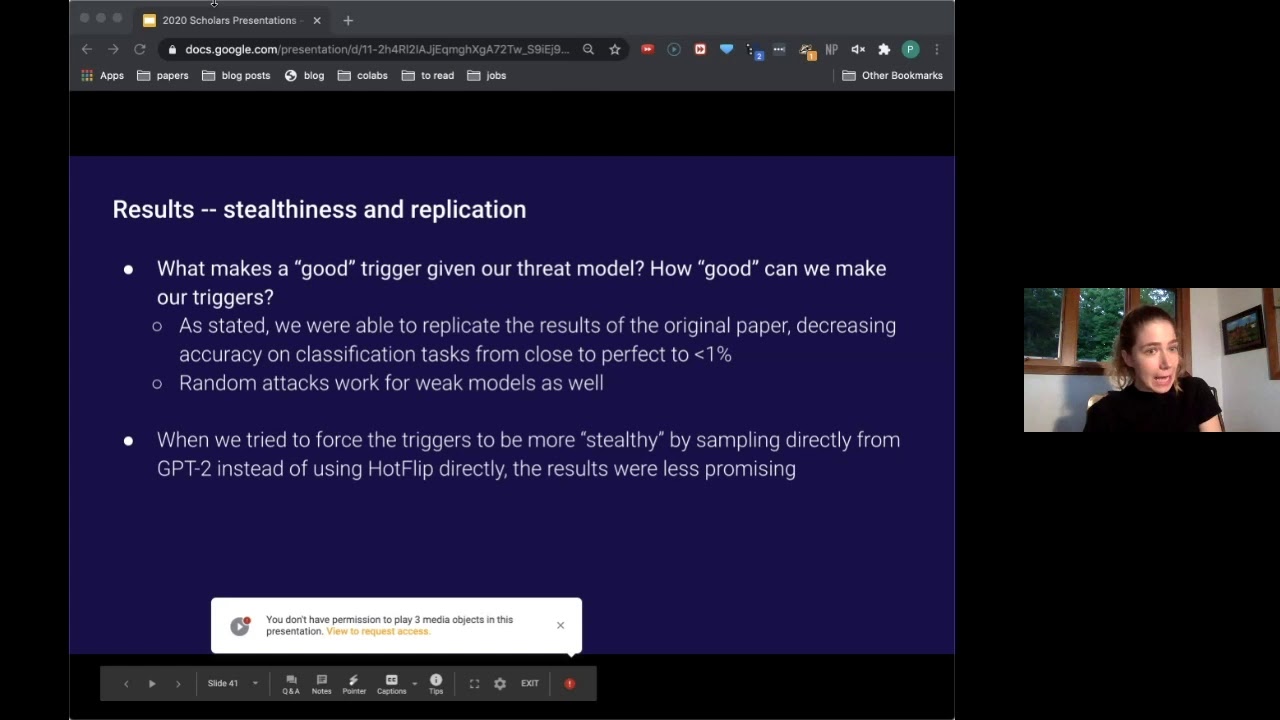View presenter Tips

(436, 683)
